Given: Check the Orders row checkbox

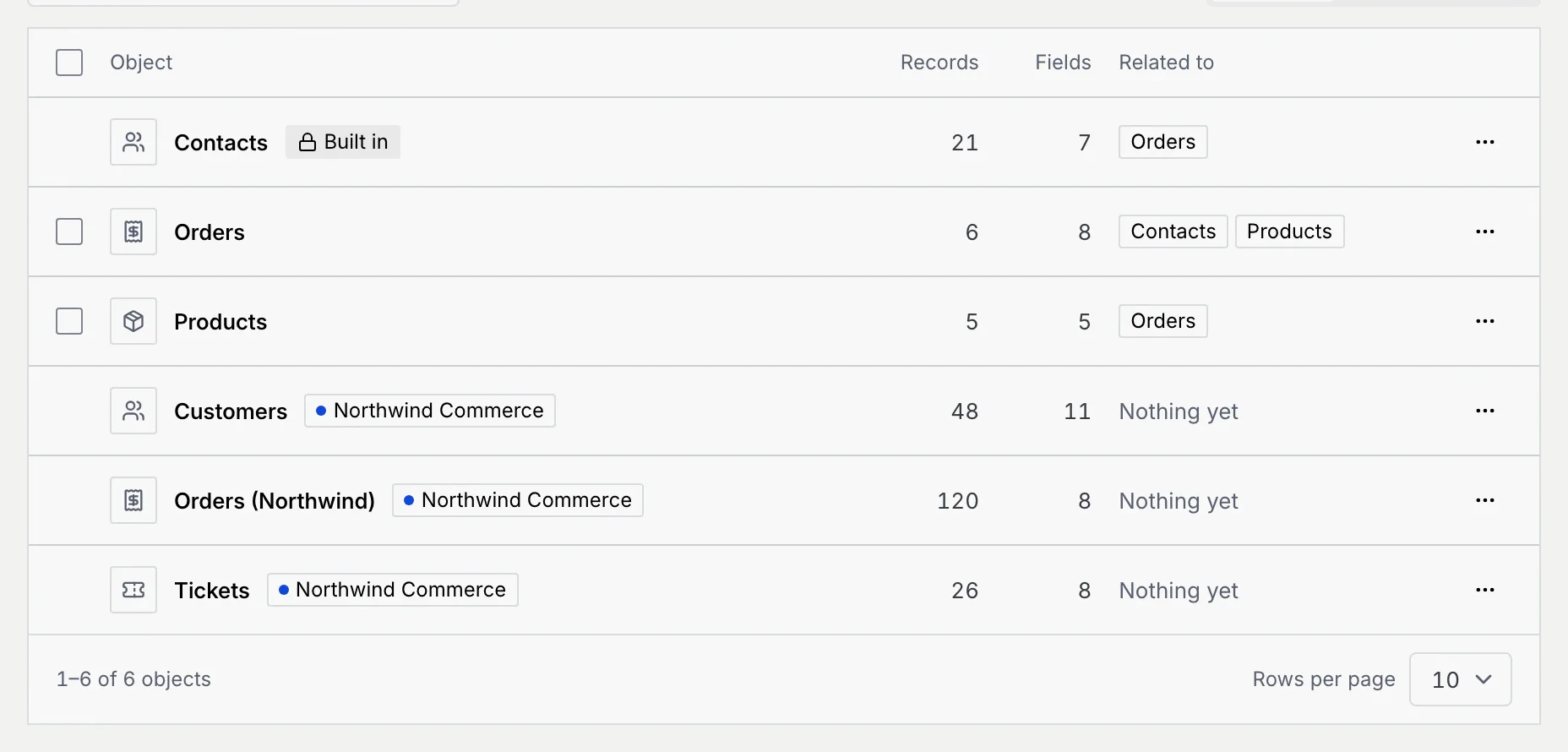Looking at the screenshot, I should pyautogui.click(x=69, y=232).
